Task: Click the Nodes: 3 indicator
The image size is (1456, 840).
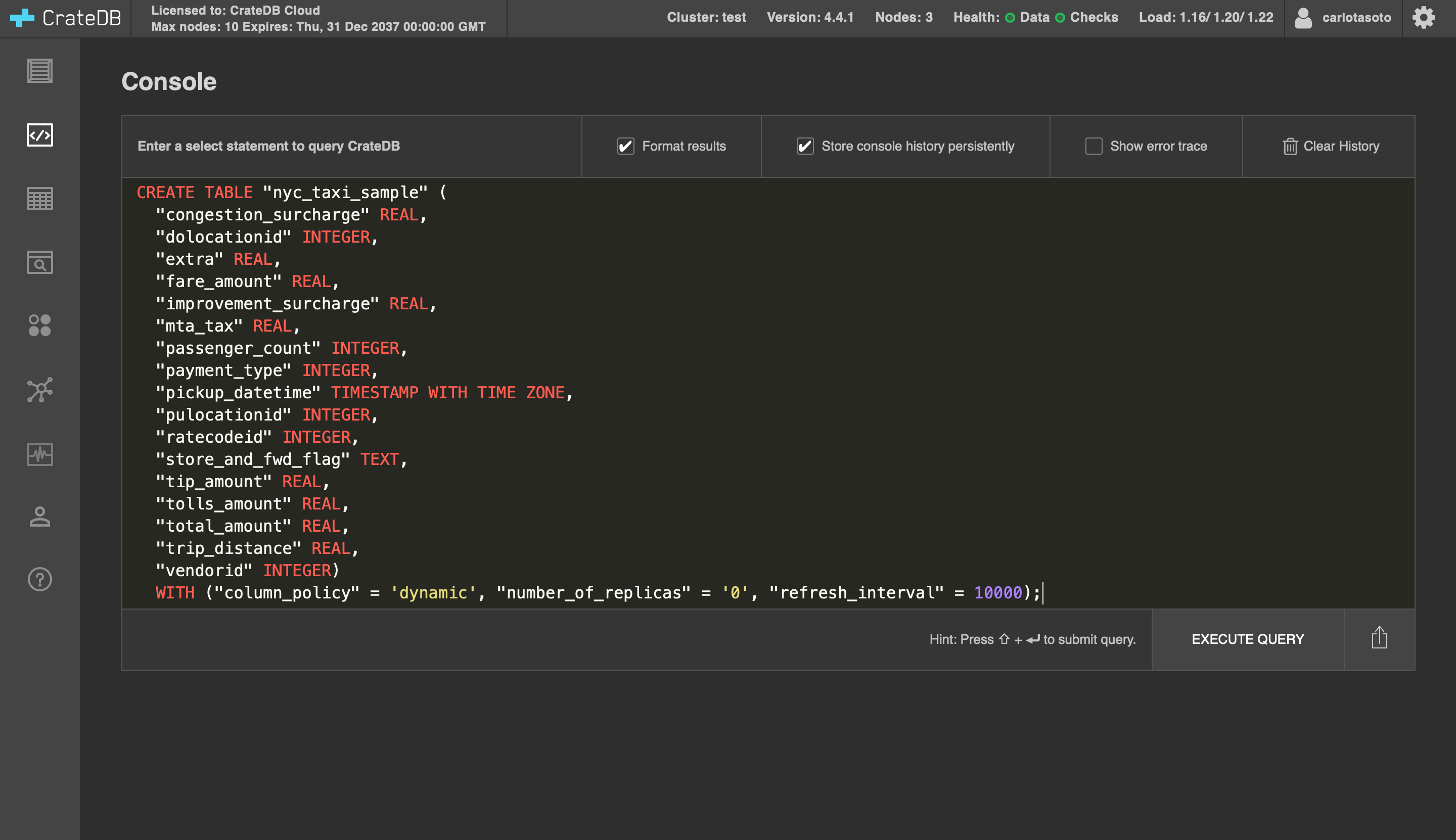Action: pos(904,17)
